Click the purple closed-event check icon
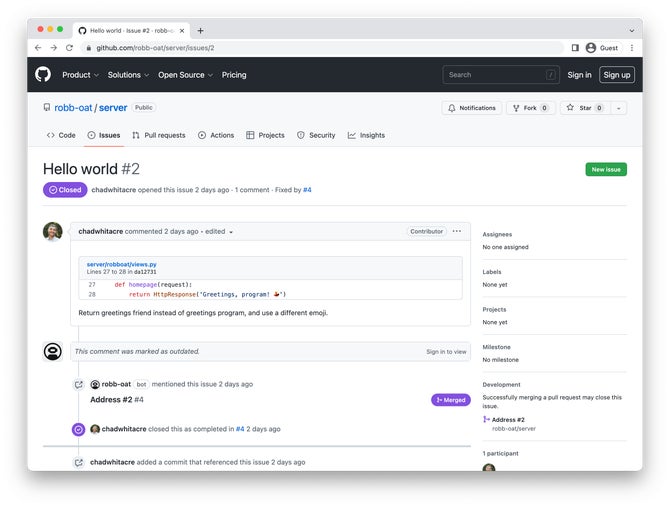The height and width of the screenshot is (507, 670). [x=79, y=429]
